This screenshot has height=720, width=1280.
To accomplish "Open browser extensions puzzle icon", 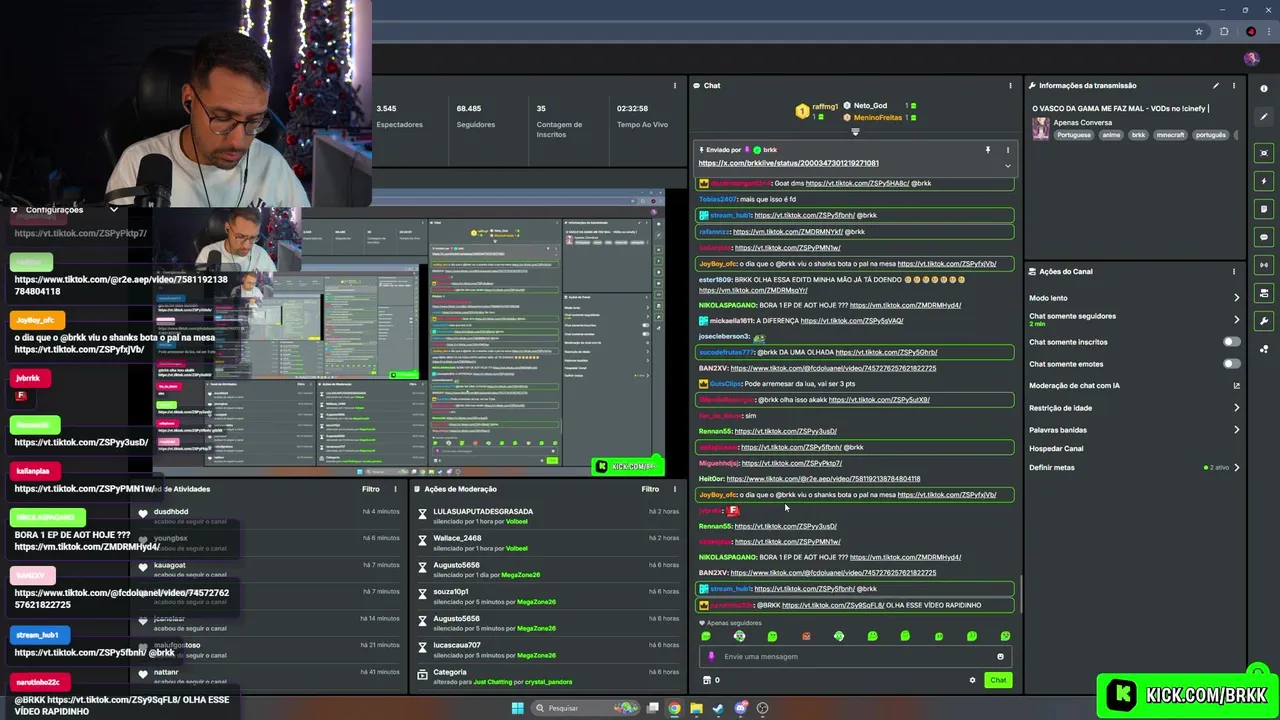I will tap(1224, 32).
